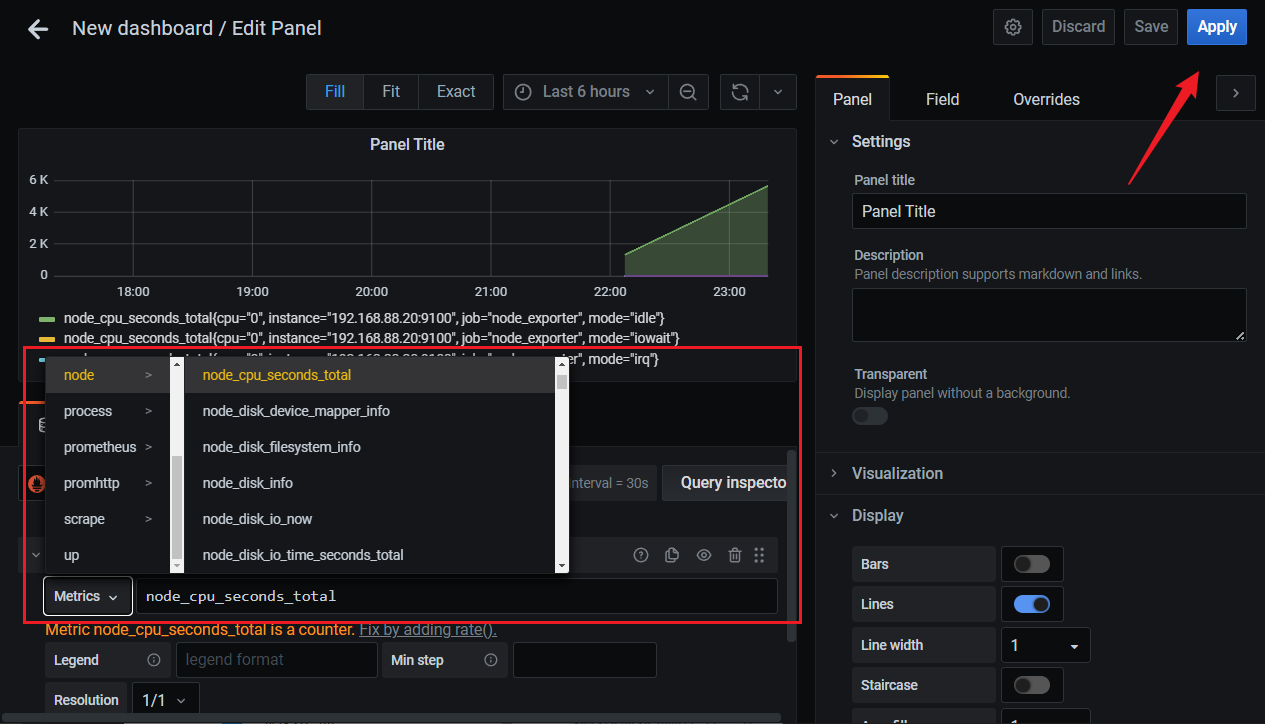Refresh the dashboard using the refresh icon
The height and width of the screenshot is (724, 1265).
pyautogui.click(x=740, y=92)
